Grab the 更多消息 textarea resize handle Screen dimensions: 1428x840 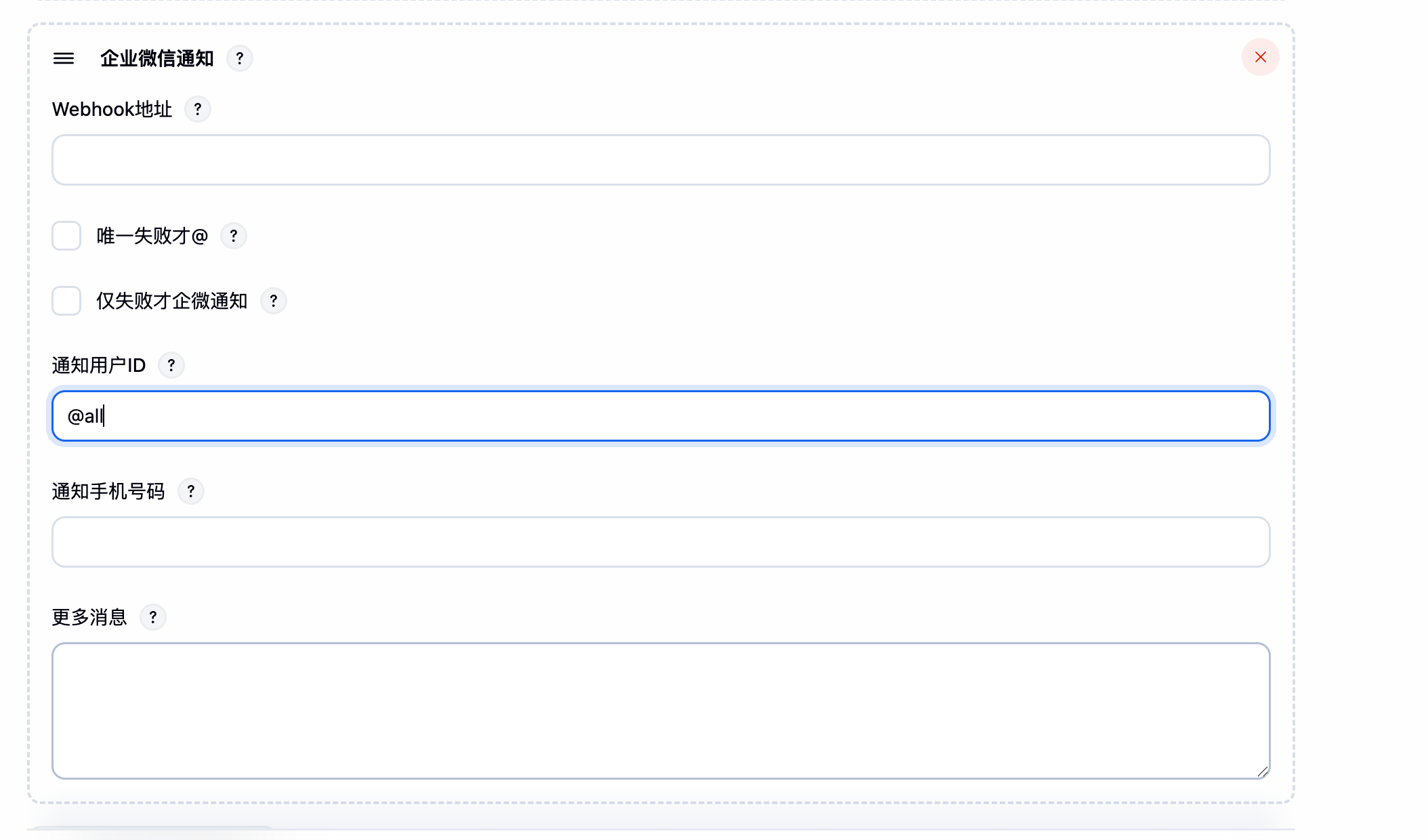point(1263,772)
